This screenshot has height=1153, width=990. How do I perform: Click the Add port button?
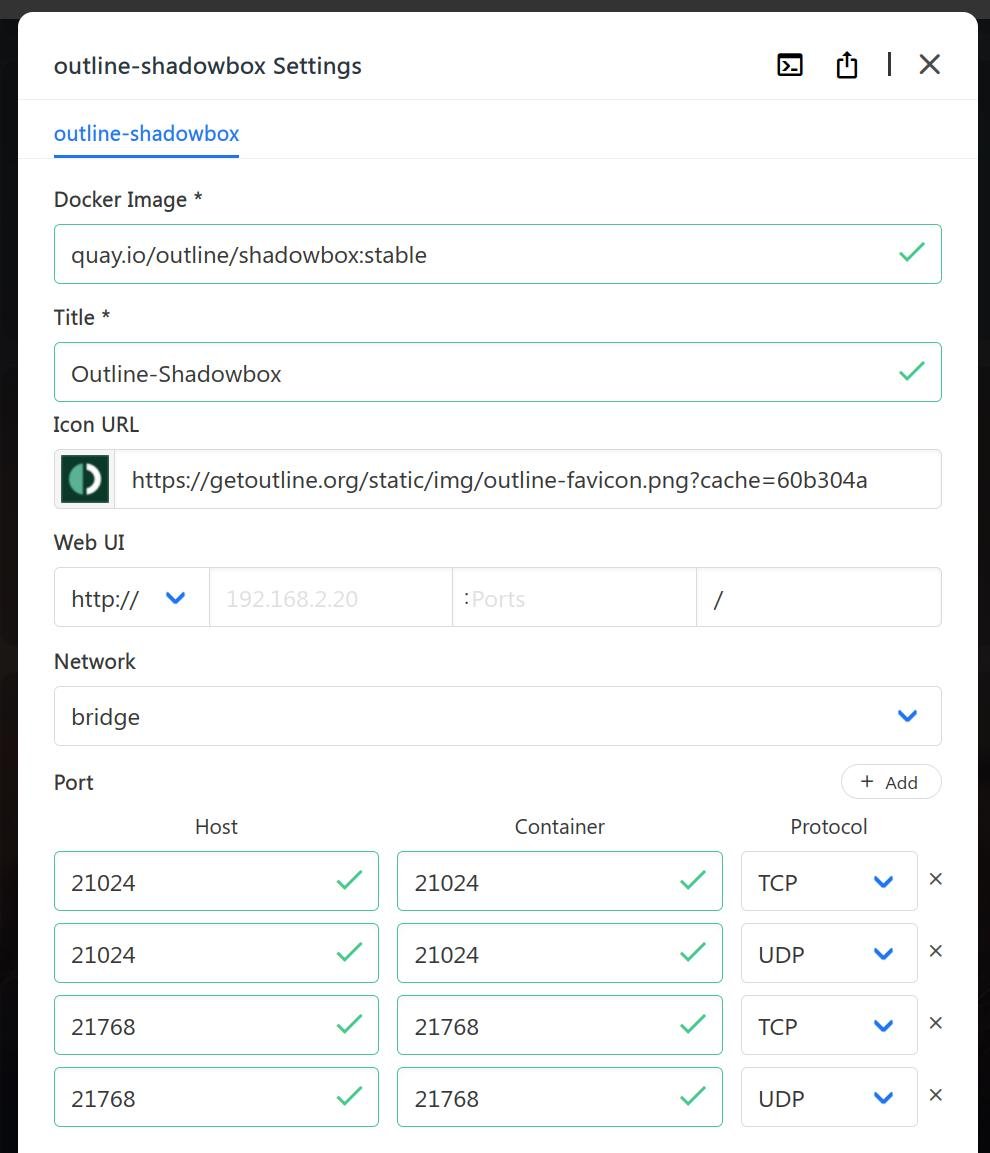point(890,782)
